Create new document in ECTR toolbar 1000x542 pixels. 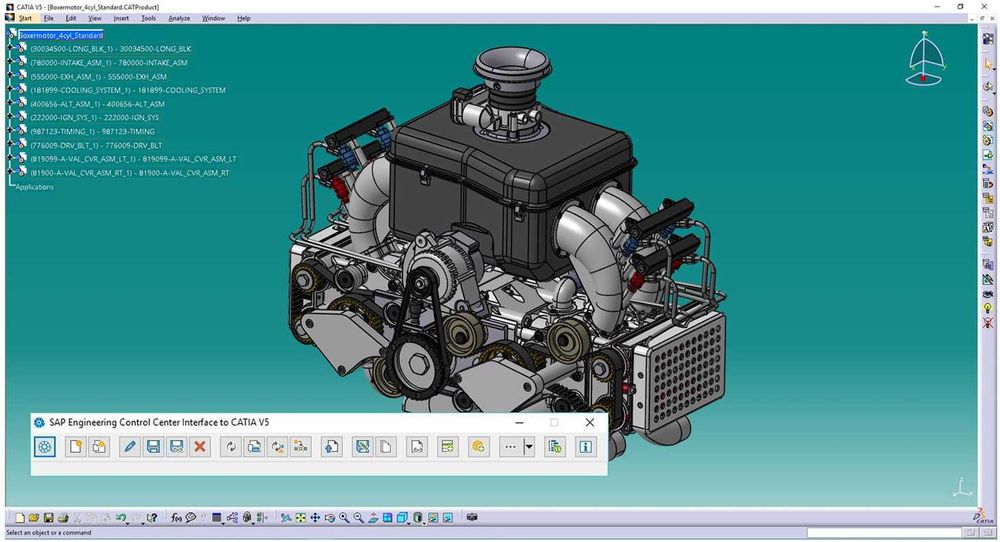coord(76,447)
